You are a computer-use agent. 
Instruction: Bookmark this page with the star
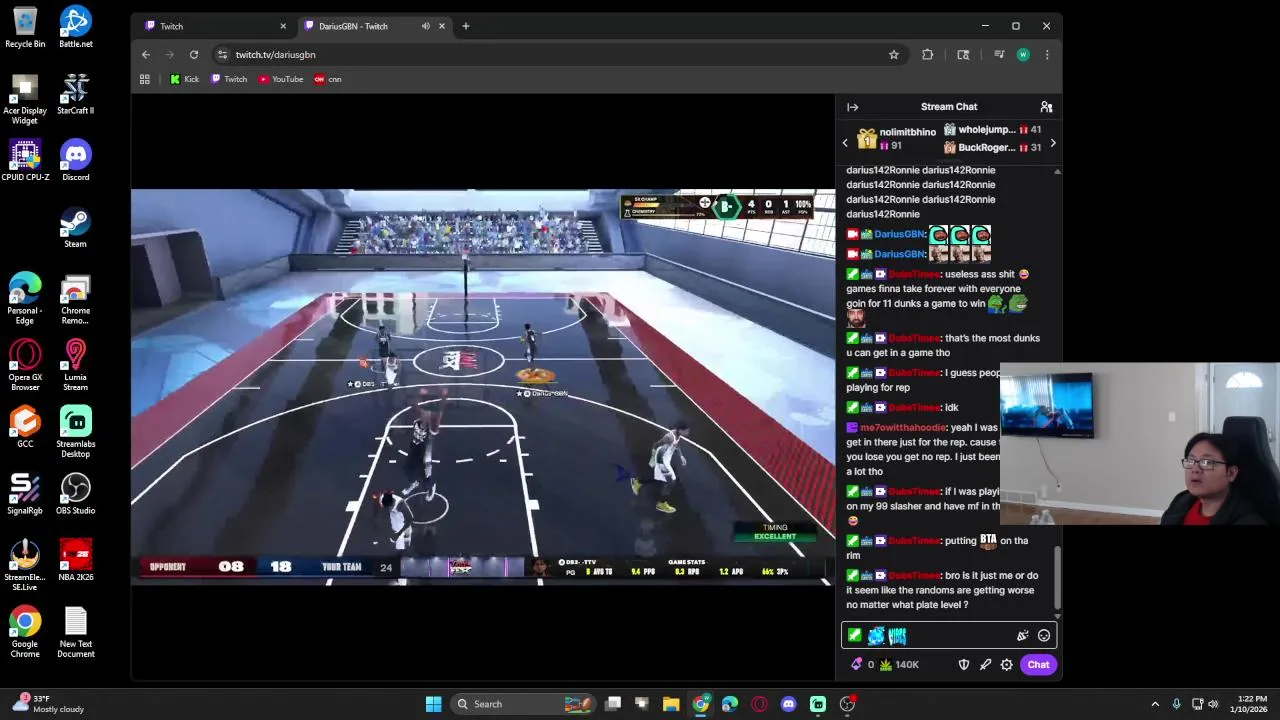tap(894, 54)
